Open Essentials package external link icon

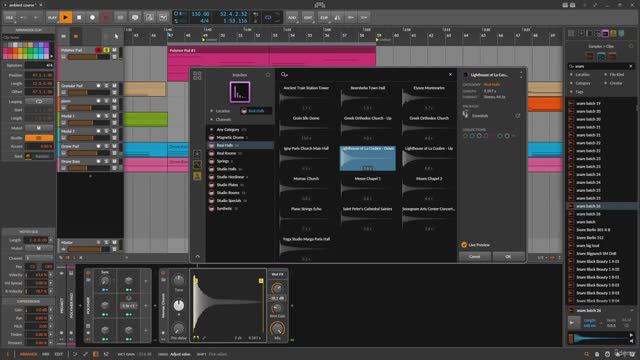click(518, 116)
